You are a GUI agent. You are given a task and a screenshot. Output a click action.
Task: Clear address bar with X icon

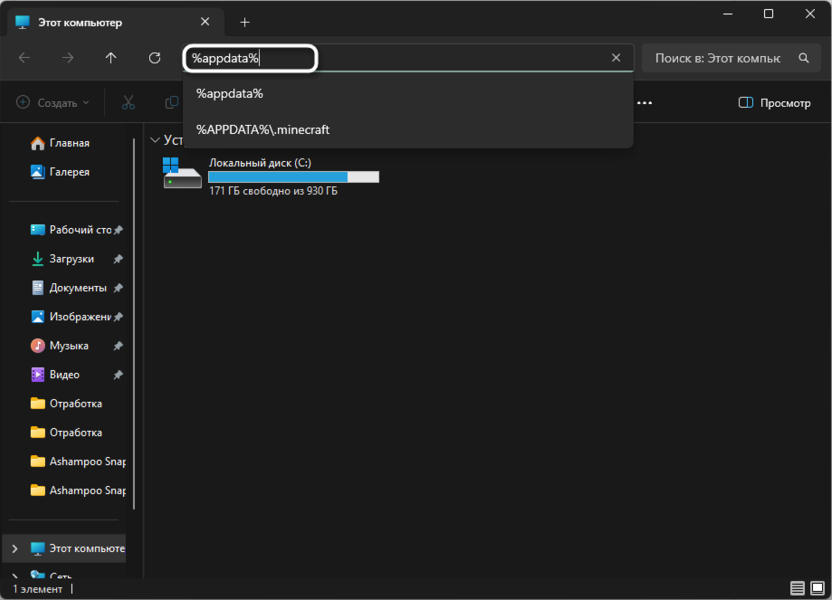pyautogui.click(x=616, y=58)
